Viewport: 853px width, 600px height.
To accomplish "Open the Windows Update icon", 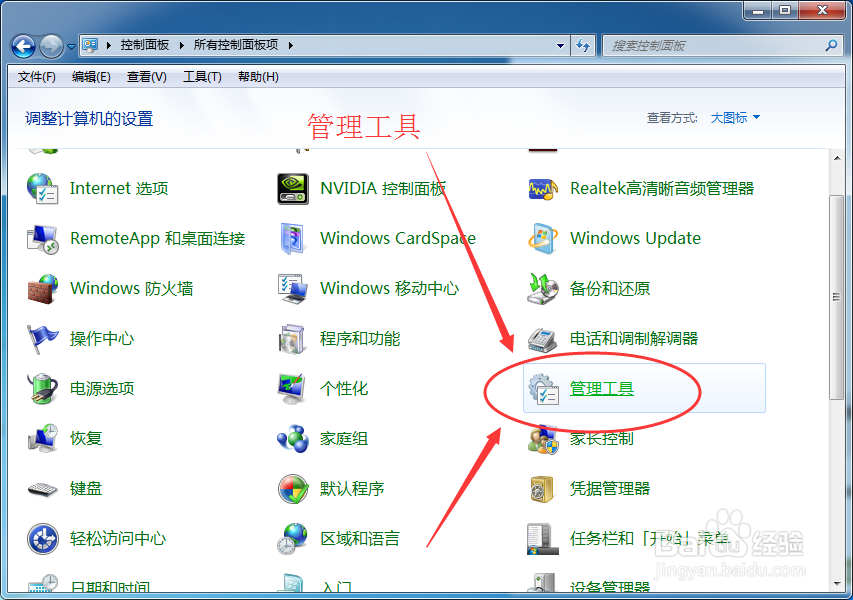I will [x=543, y=239].
